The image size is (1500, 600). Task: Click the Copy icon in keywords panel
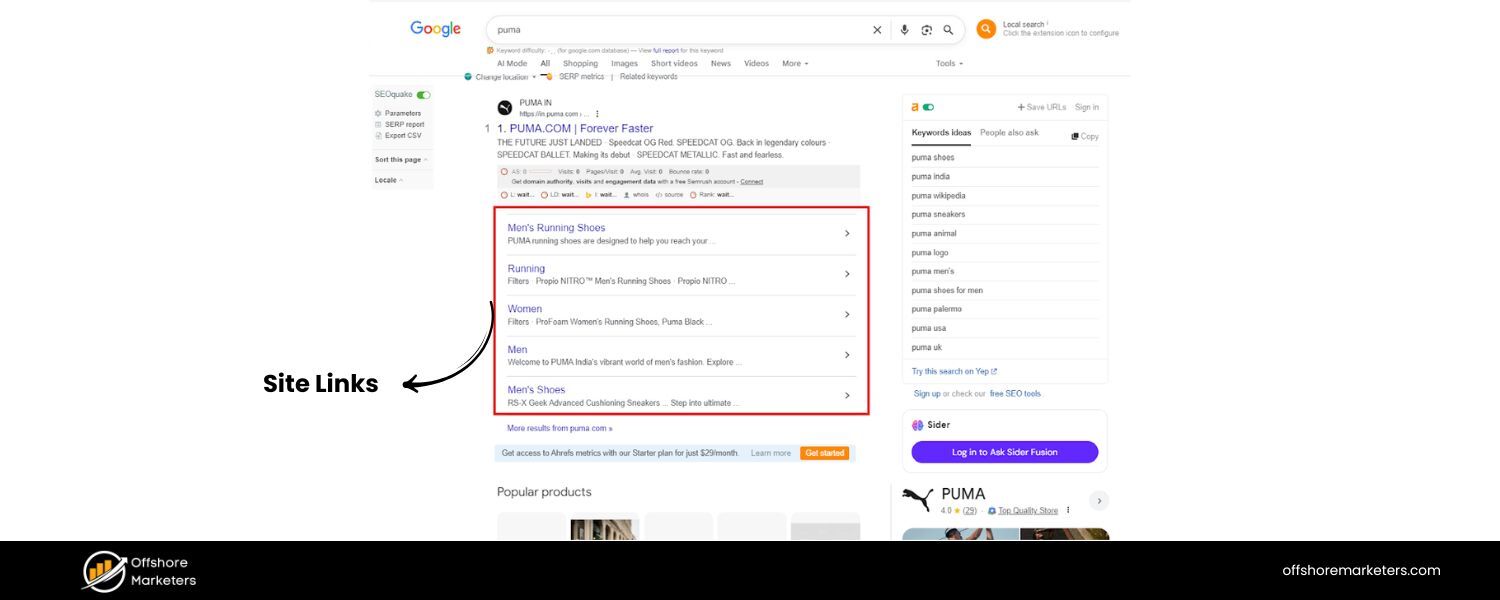tap(1085, 136)
